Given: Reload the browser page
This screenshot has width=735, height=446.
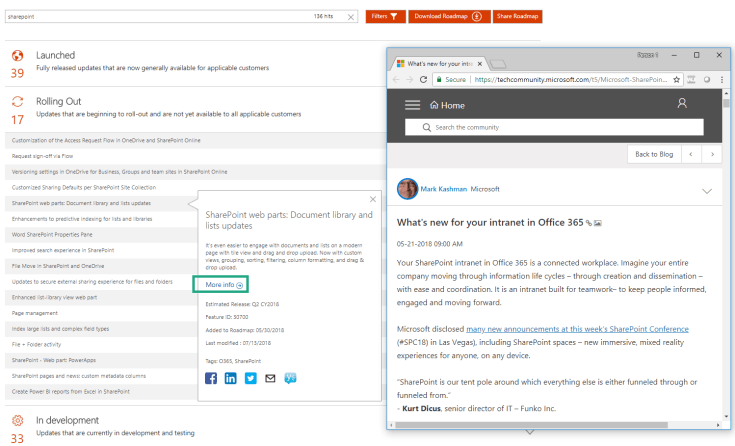Looking at the screenshot, I should click(x=425, y=79).
